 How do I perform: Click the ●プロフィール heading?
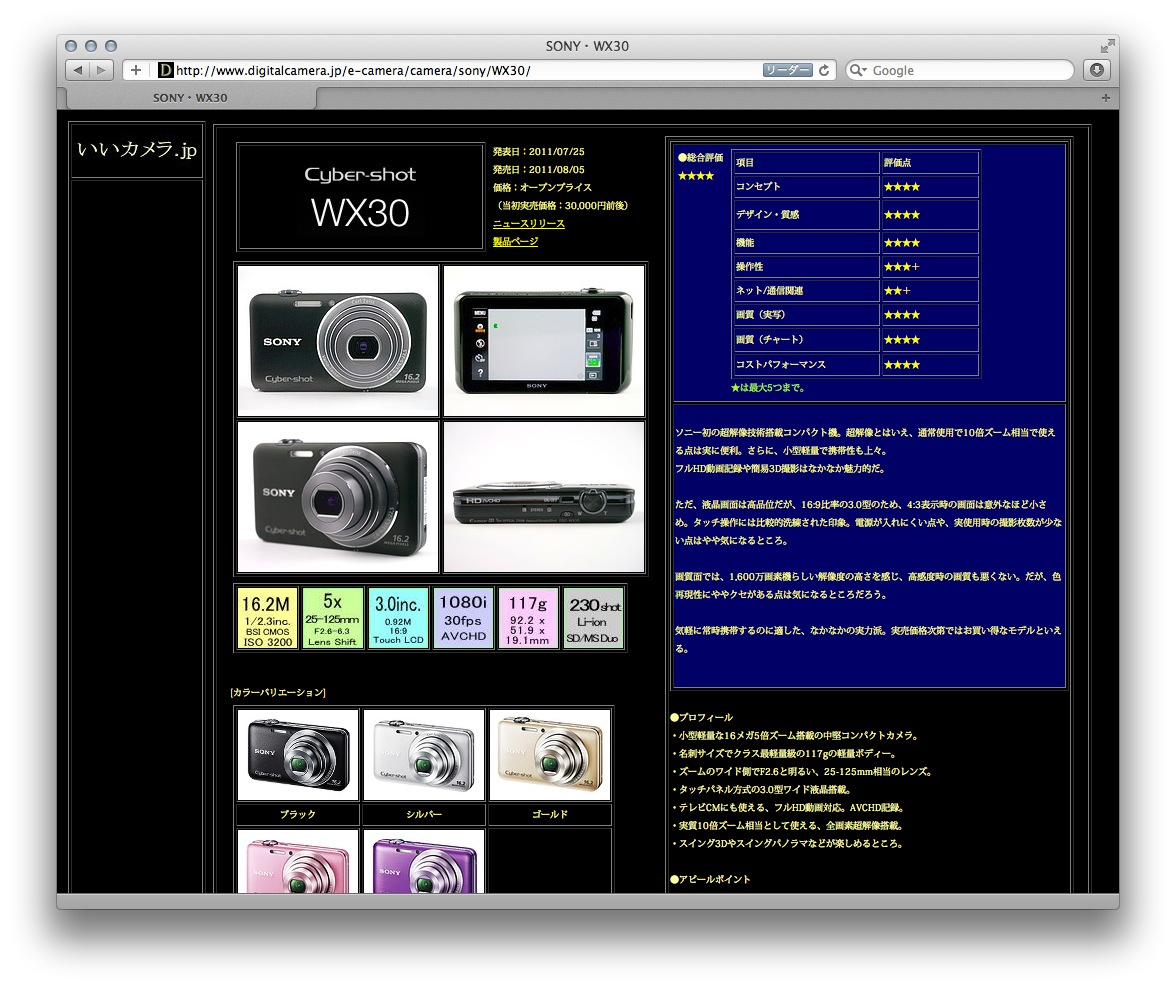pos(701,717)
